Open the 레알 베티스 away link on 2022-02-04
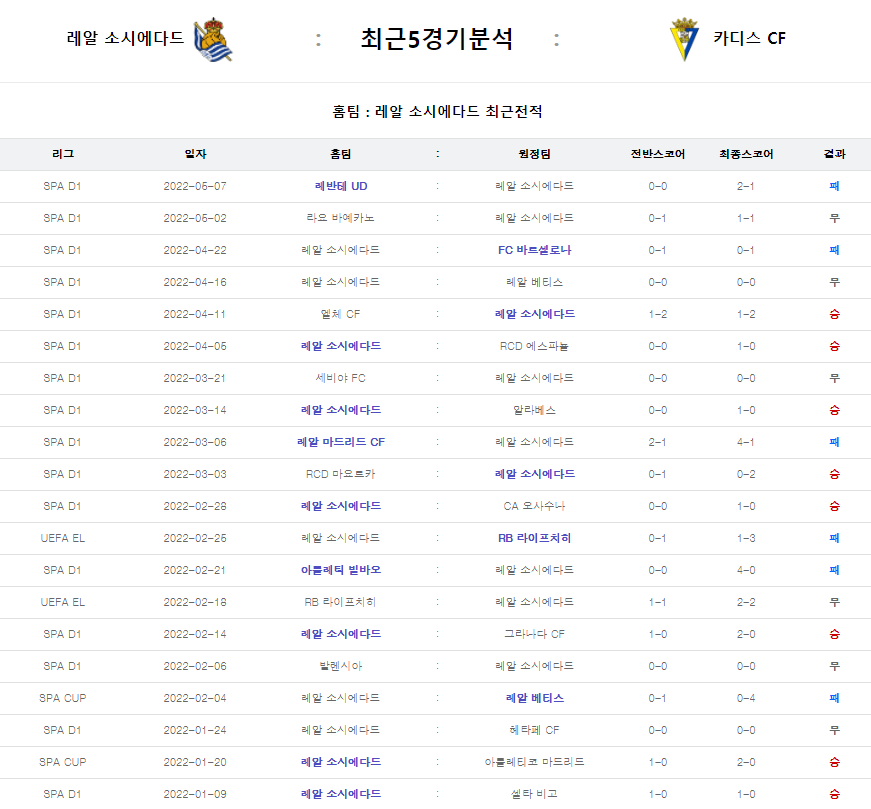The width and height of the screenshot is (871, 809). pyautogui.click(x=535, y=698)
